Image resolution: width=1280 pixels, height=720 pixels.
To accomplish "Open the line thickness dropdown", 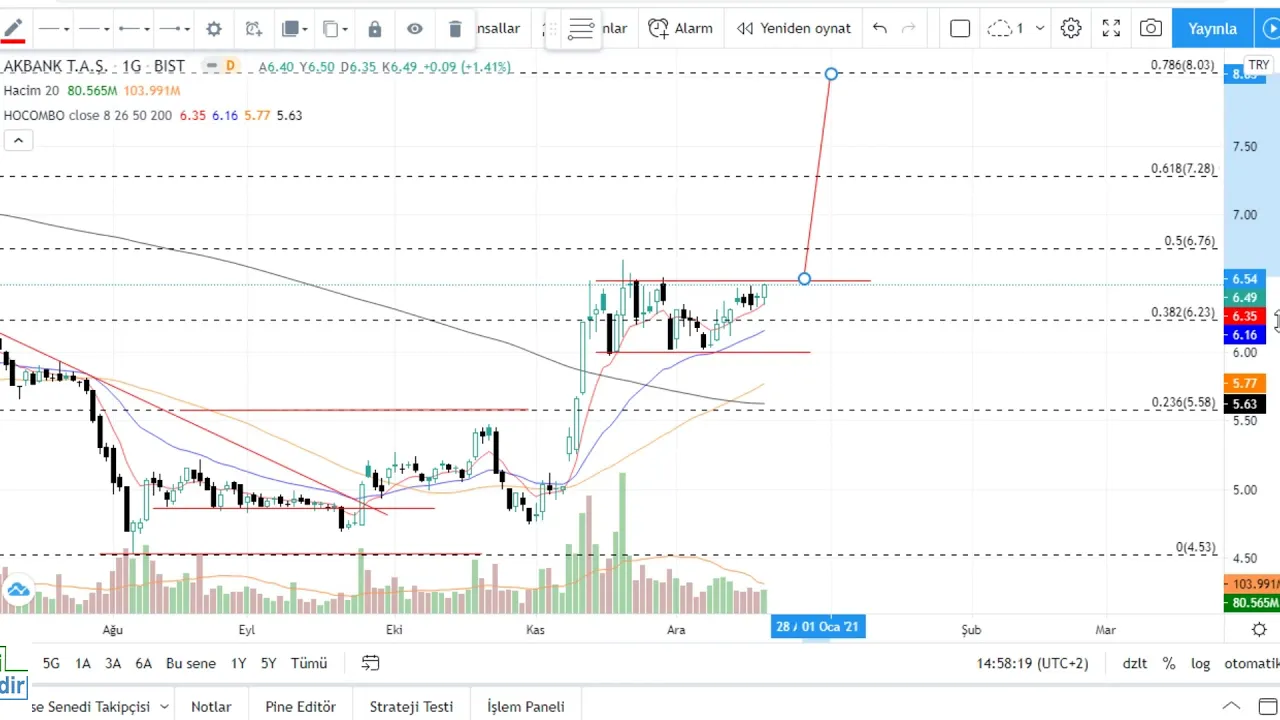I will 94,29.
